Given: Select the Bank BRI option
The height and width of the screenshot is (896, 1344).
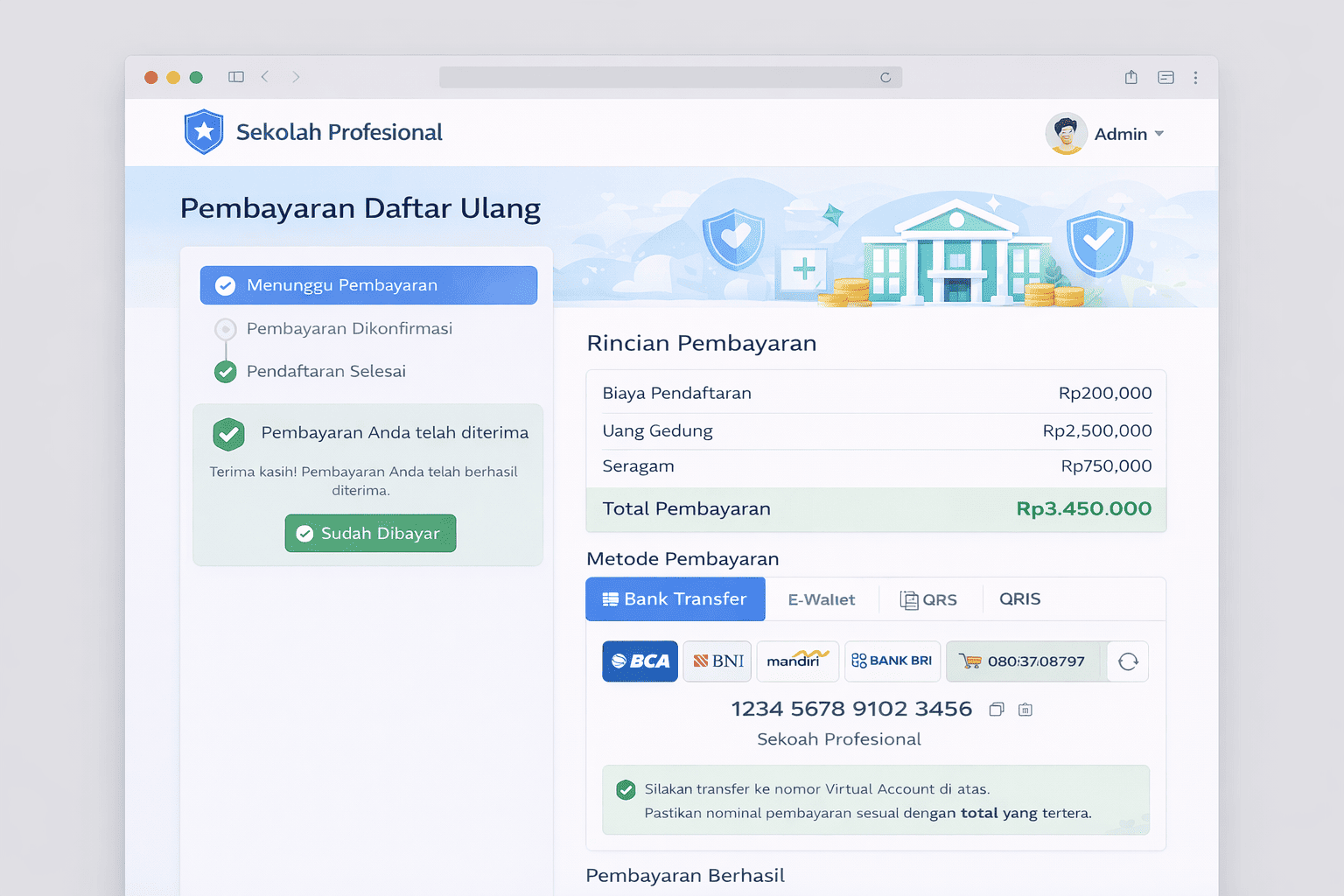Looking at the screenshot, I should coord(892,661).
